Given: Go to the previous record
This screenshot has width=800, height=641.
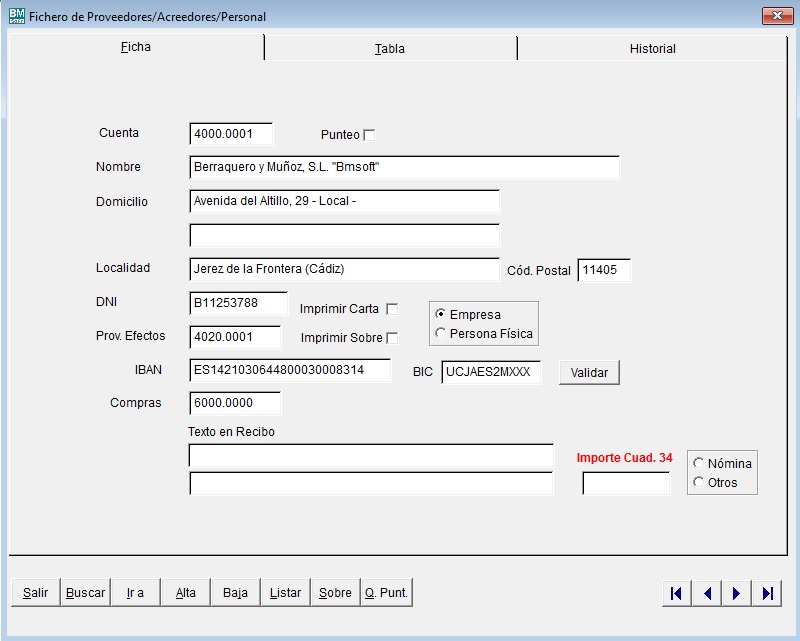Looking at the screenshot, I should click(707, 593).
